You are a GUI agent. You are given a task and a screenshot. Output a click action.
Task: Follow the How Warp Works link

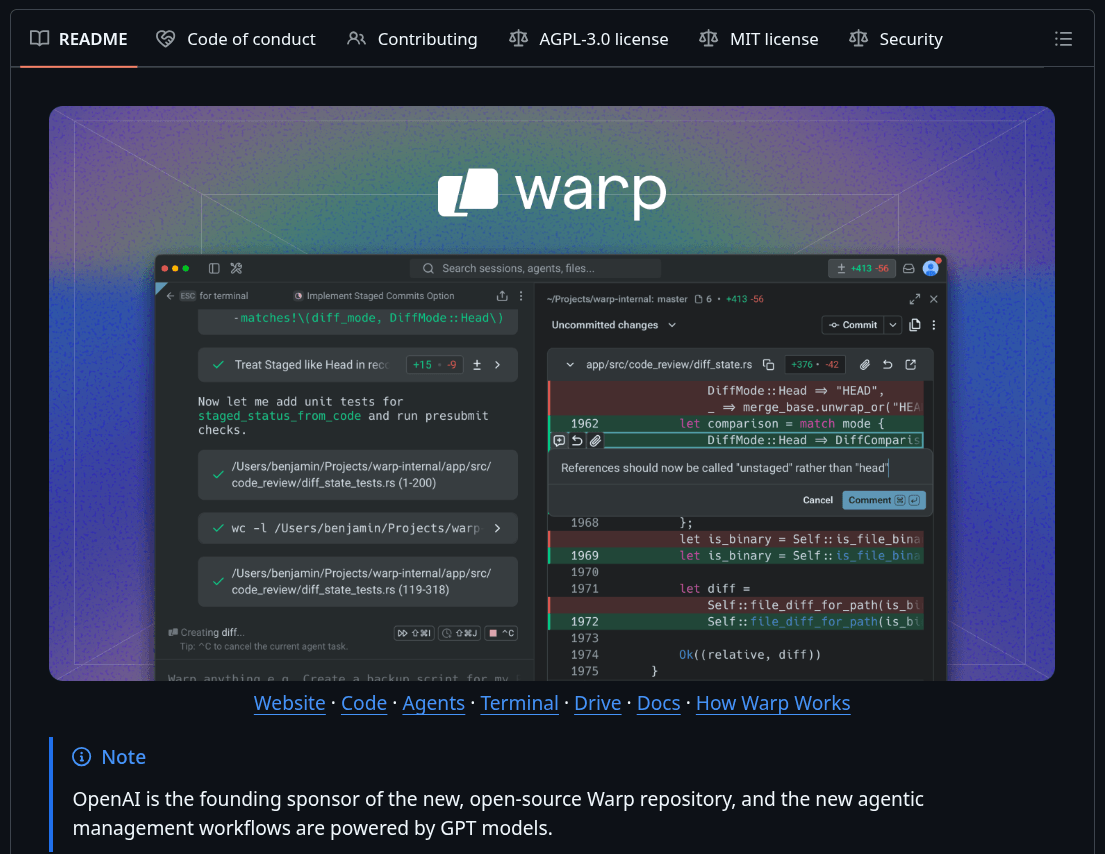click(x=773, y=703)
